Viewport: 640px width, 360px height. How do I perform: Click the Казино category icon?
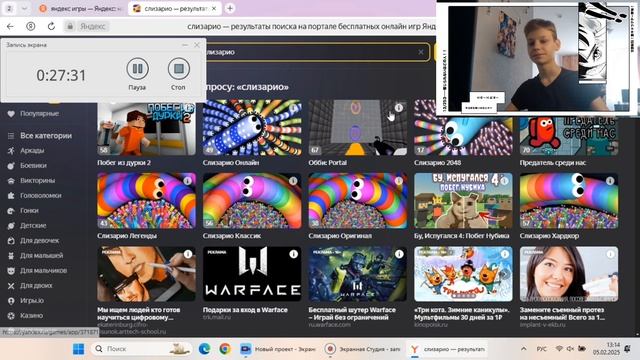click(x=11, y=316)
